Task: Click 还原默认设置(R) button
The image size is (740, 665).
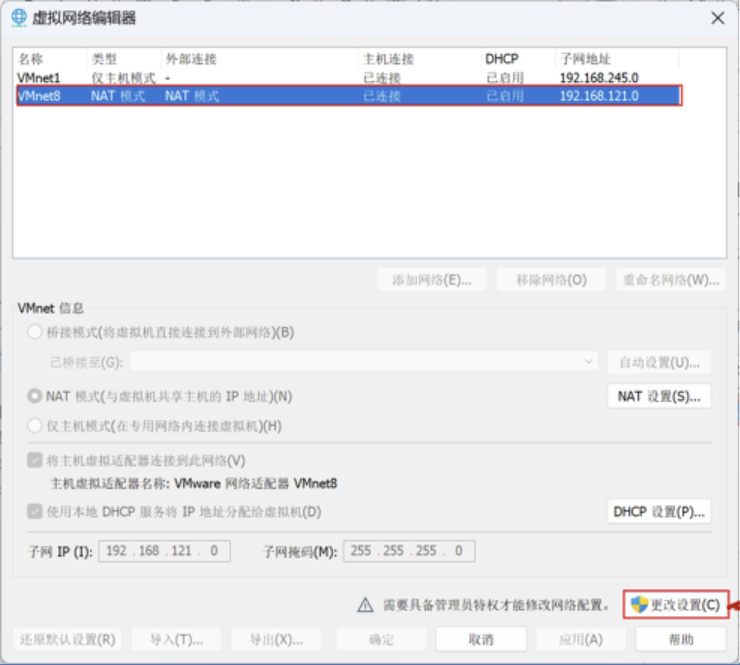Action: click(x=67, y=640)
